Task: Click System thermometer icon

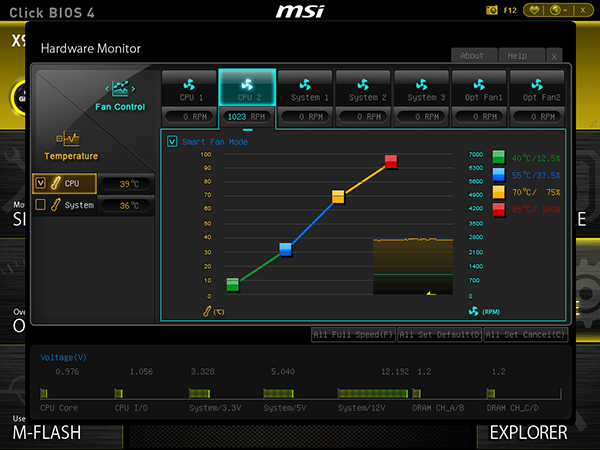Action: [55, 205]
